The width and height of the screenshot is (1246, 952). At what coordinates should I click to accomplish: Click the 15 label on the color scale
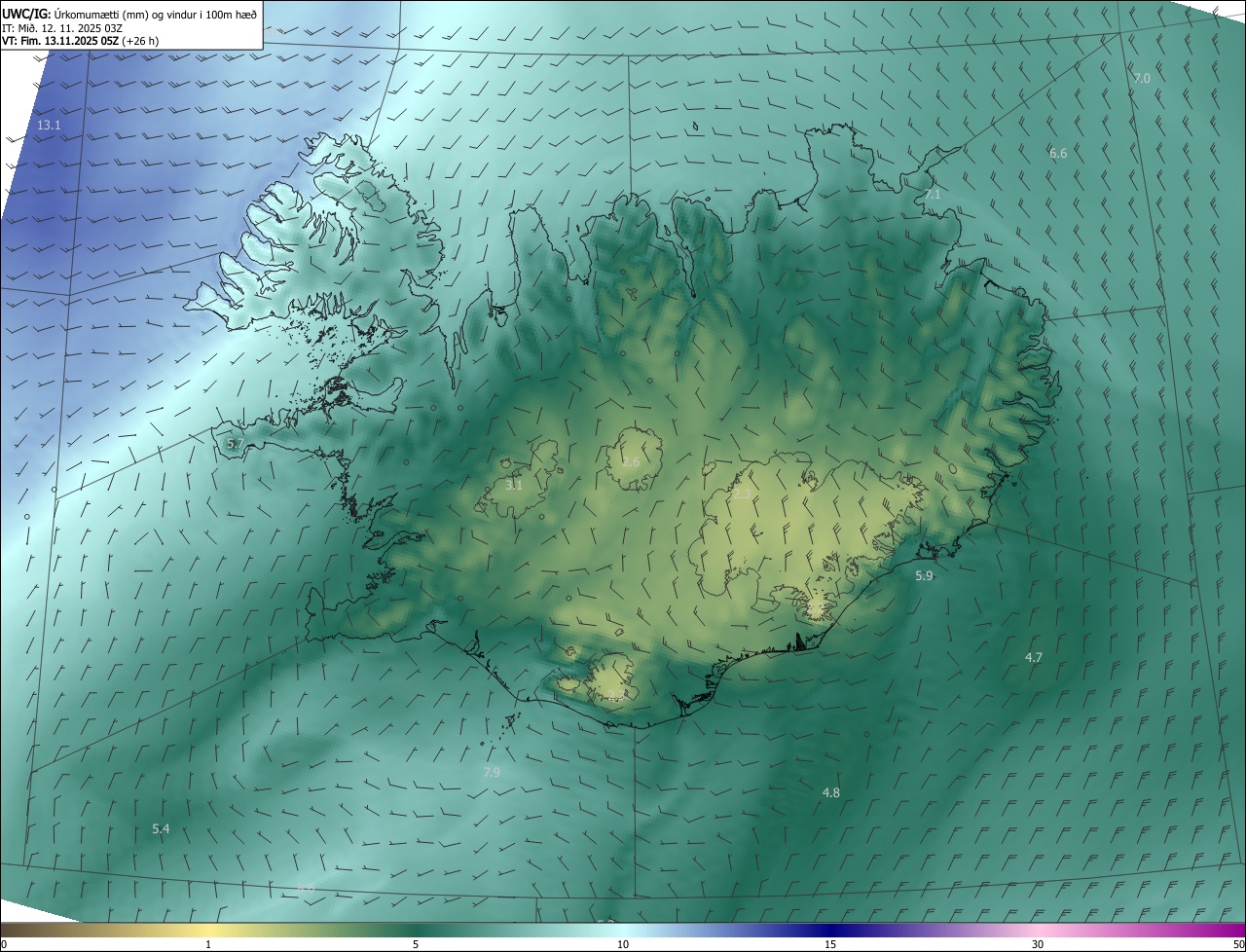click(830, 944)
